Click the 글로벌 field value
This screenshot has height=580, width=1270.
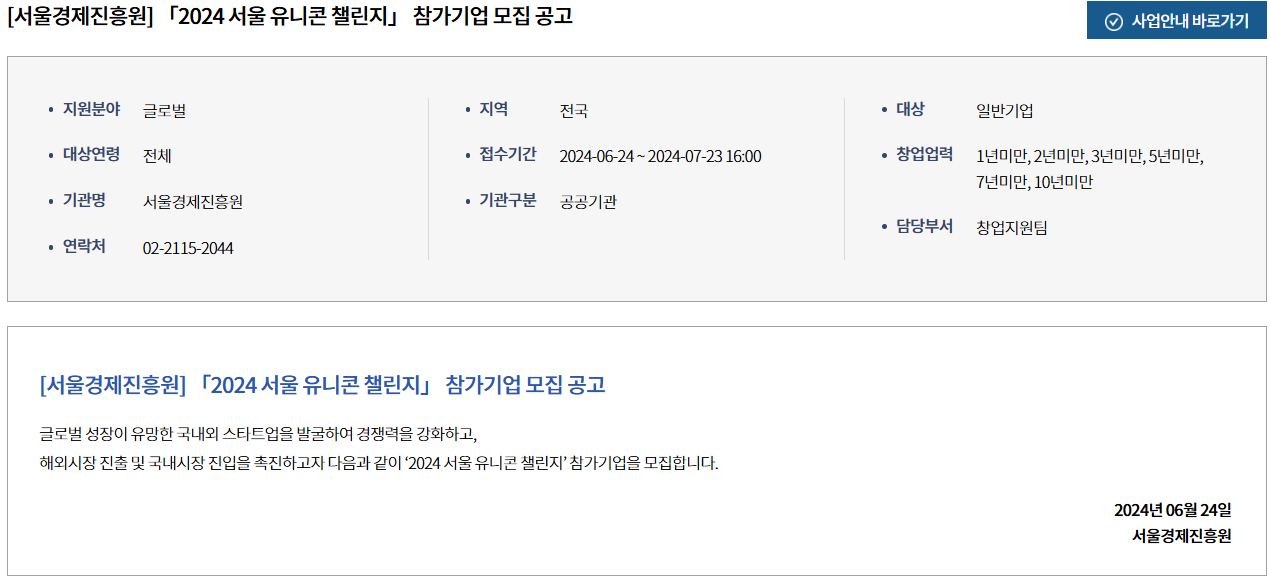click(165, 111)
